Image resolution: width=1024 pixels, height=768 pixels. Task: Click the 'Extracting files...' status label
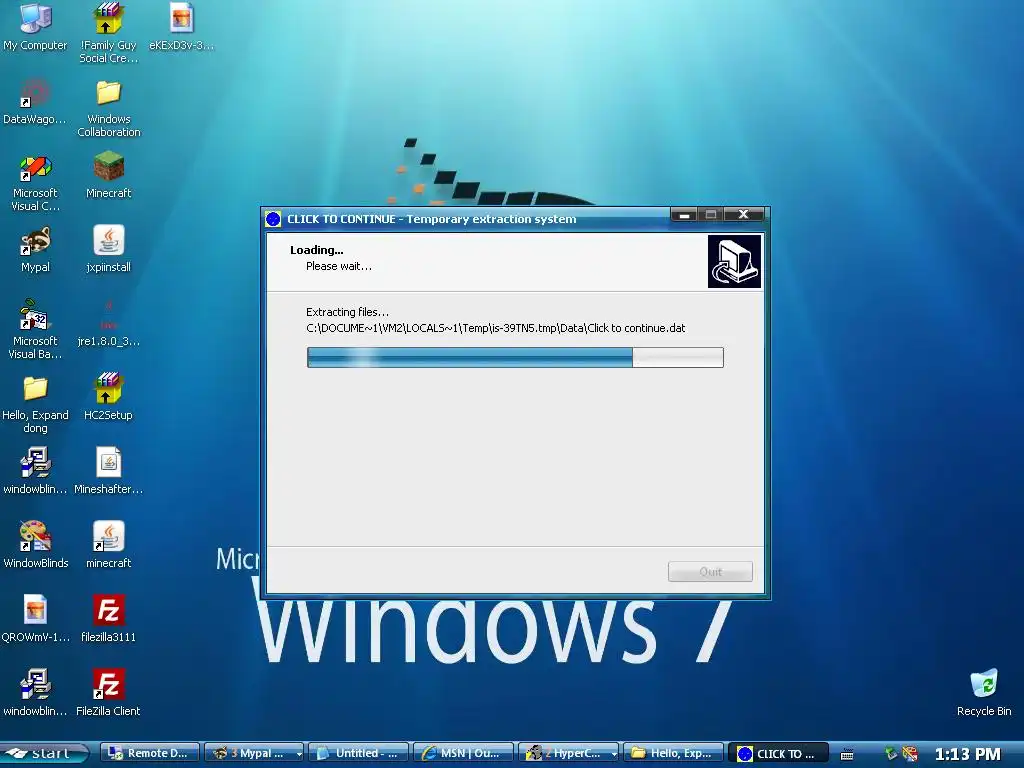347,312
